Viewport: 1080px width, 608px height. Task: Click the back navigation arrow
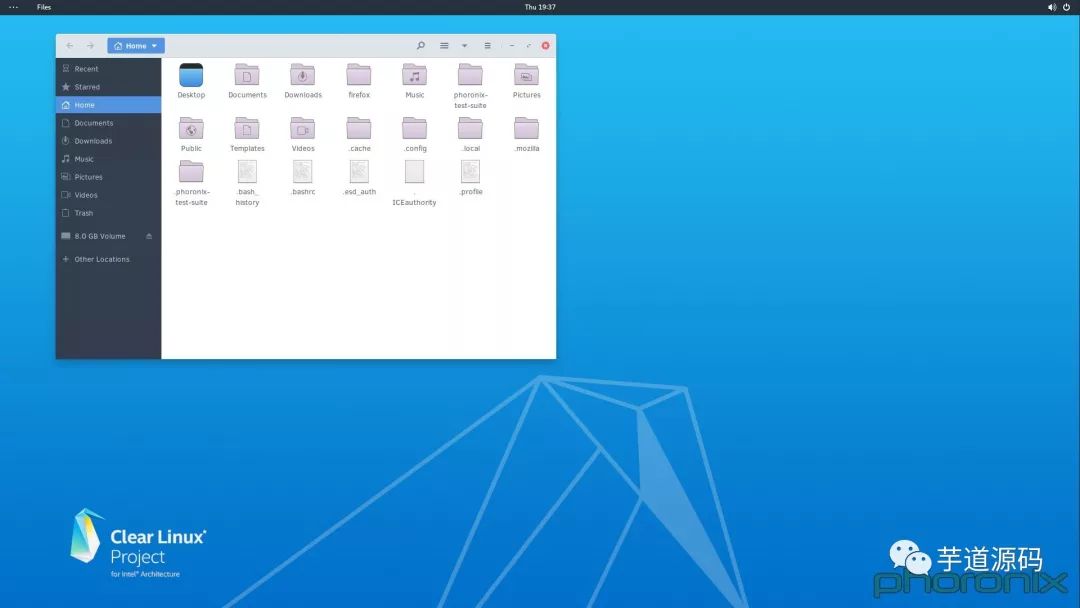tap(69, 45)
